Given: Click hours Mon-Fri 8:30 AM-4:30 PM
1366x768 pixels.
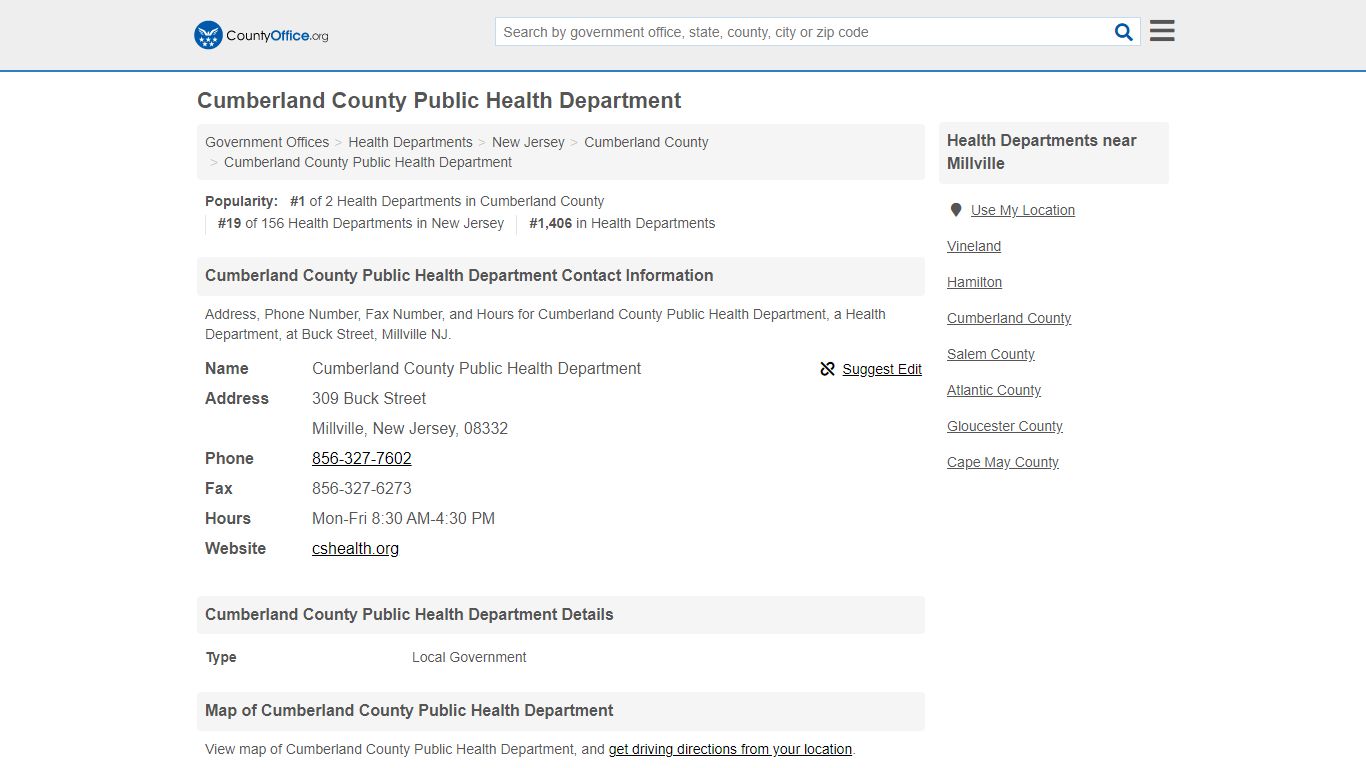Looking at the screenshot, I should click(x=403, y=518).
